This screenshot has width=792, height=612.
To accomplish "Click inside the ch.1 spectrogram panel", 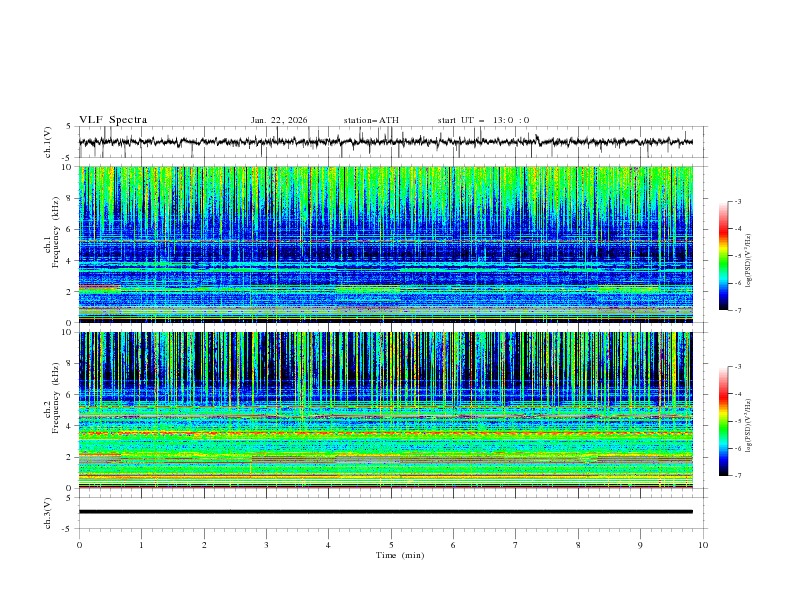I will (x=390, y=244).
